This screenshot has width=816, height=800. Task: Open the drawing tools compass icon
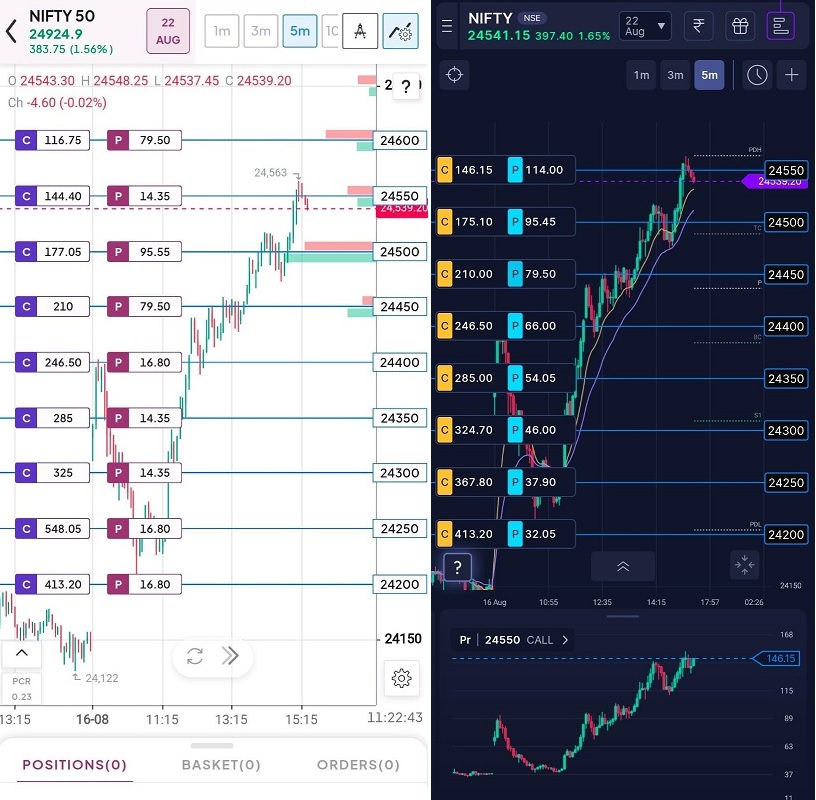(x=359, y=31)
